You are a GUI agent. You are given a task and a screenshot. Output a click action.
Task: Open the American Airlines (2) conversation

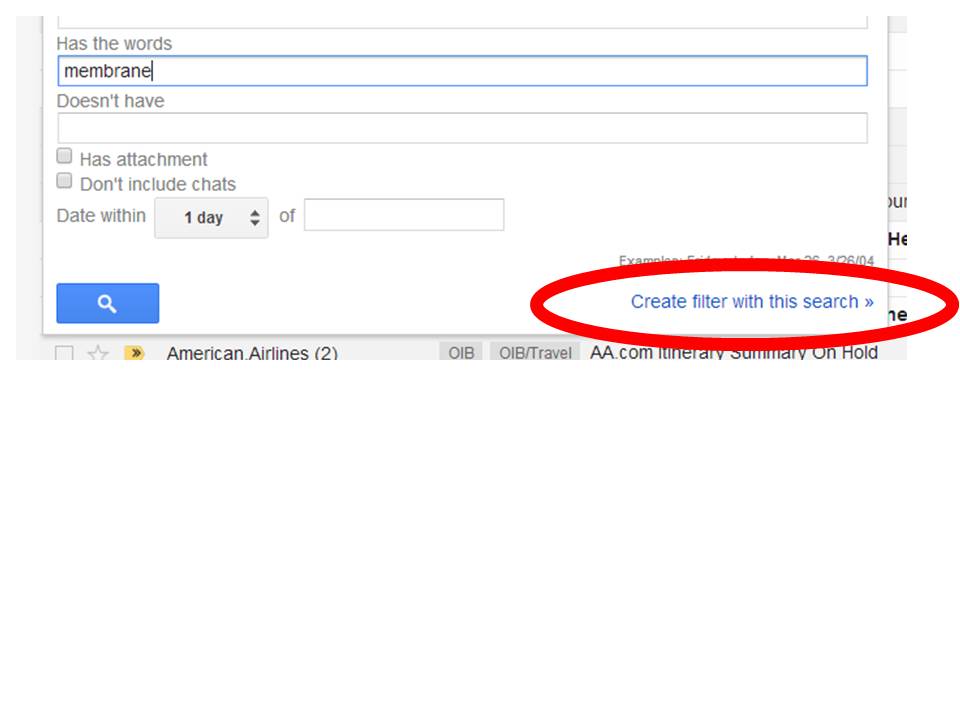click(x=251, y=353)
